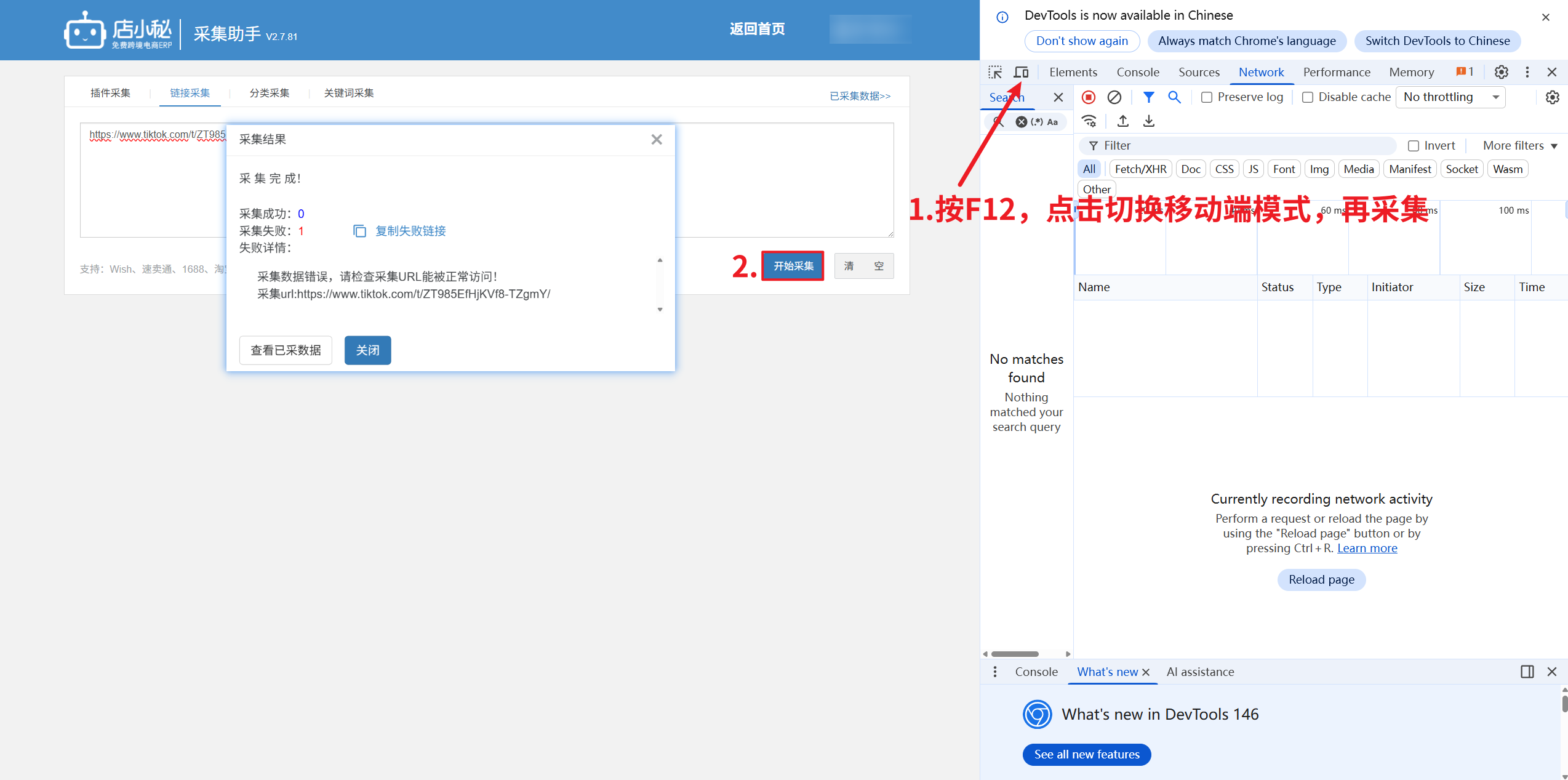This screenshot has height=780, width=1568.
Task: Tick the Invert filter checkbox
Action: (x=1414, y=146)
